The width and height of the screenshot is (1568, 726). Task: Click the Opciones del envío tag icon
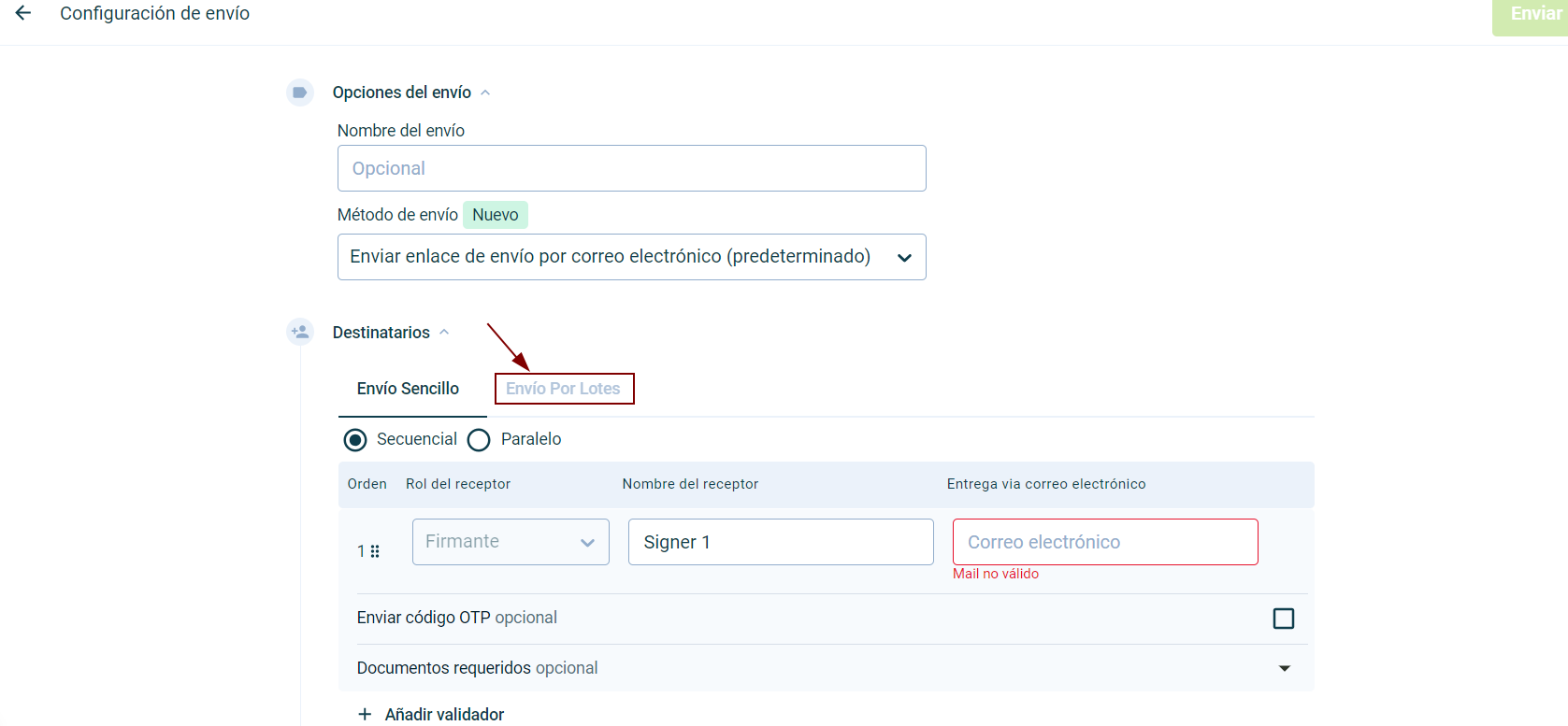pos(299,93)
